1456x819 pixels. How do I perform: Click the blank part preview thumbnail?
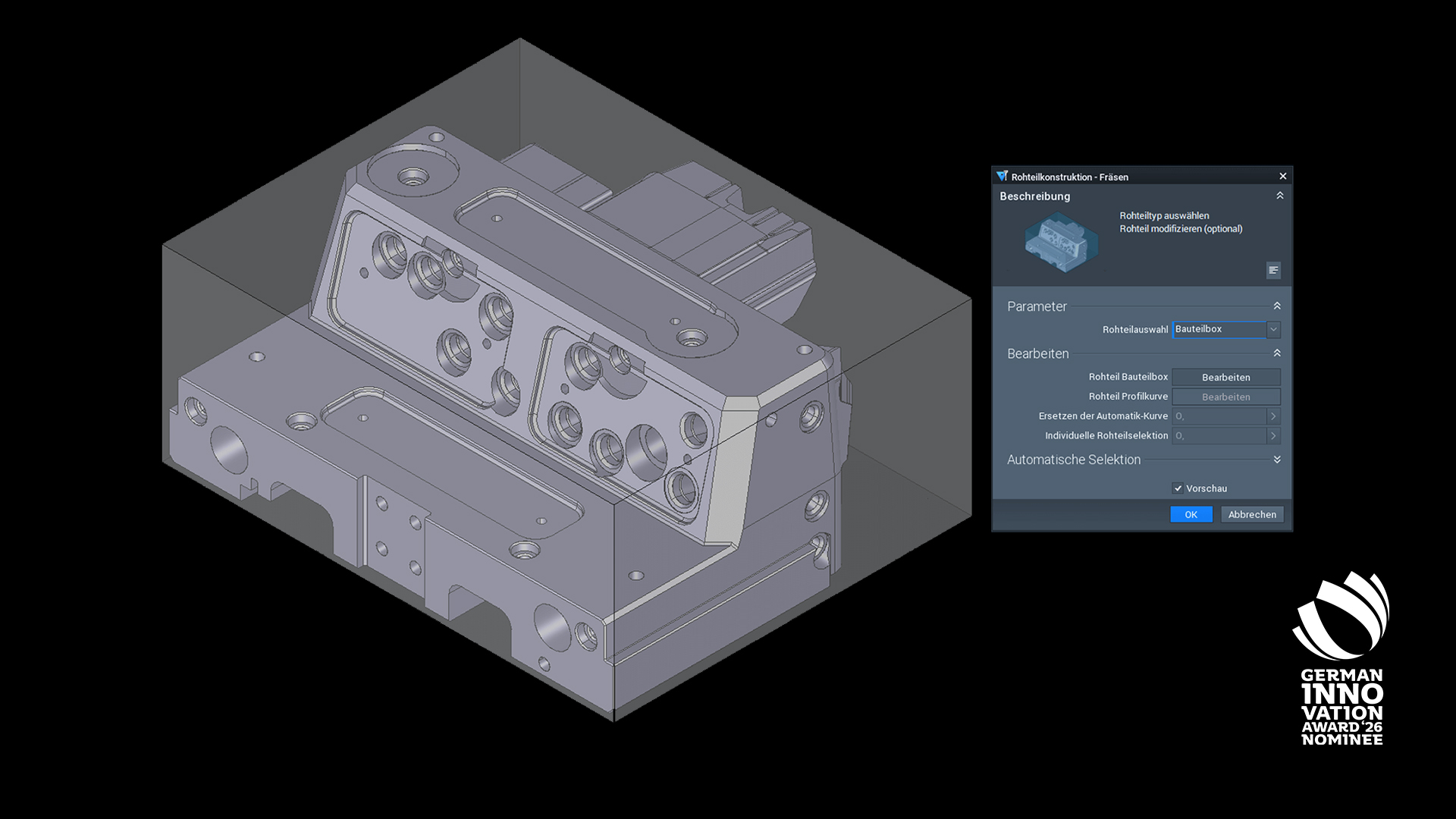(1060, 243)
